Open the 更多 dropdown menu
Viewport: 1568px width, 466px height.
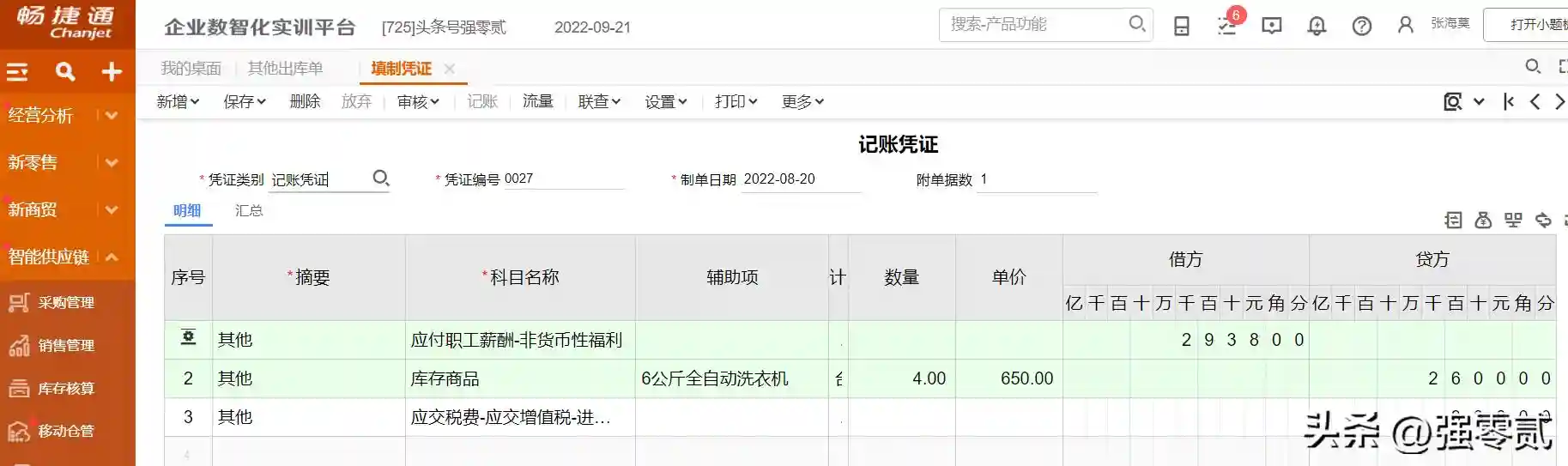(x=802, y=102)
